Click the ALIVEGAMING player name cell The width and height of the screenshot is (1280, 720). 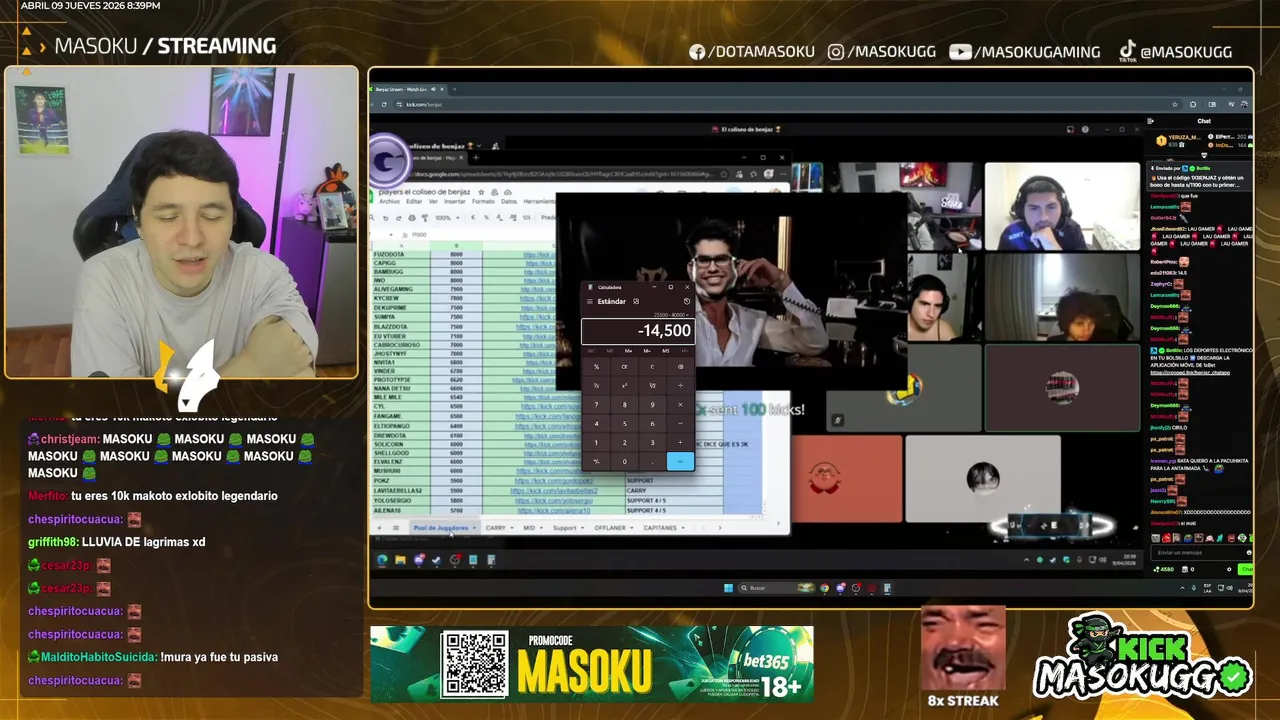(x=401, y=290)
